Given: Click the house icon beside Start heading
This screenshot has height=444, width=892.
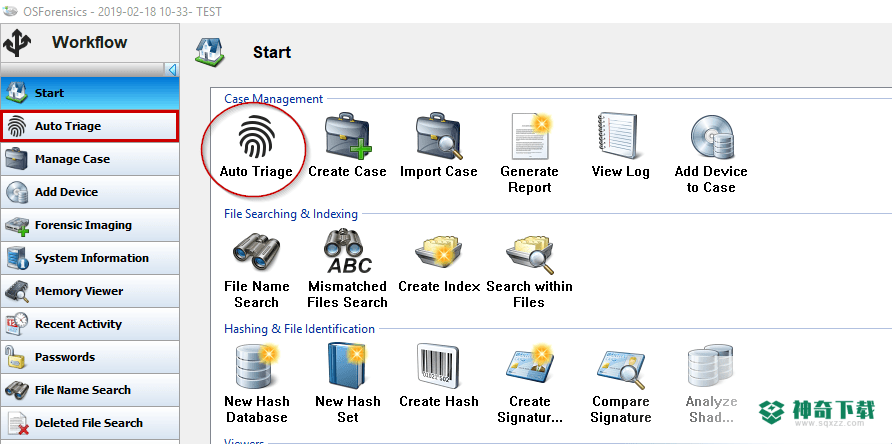Looking at the screenshot, I should click(x=210, y=52).
